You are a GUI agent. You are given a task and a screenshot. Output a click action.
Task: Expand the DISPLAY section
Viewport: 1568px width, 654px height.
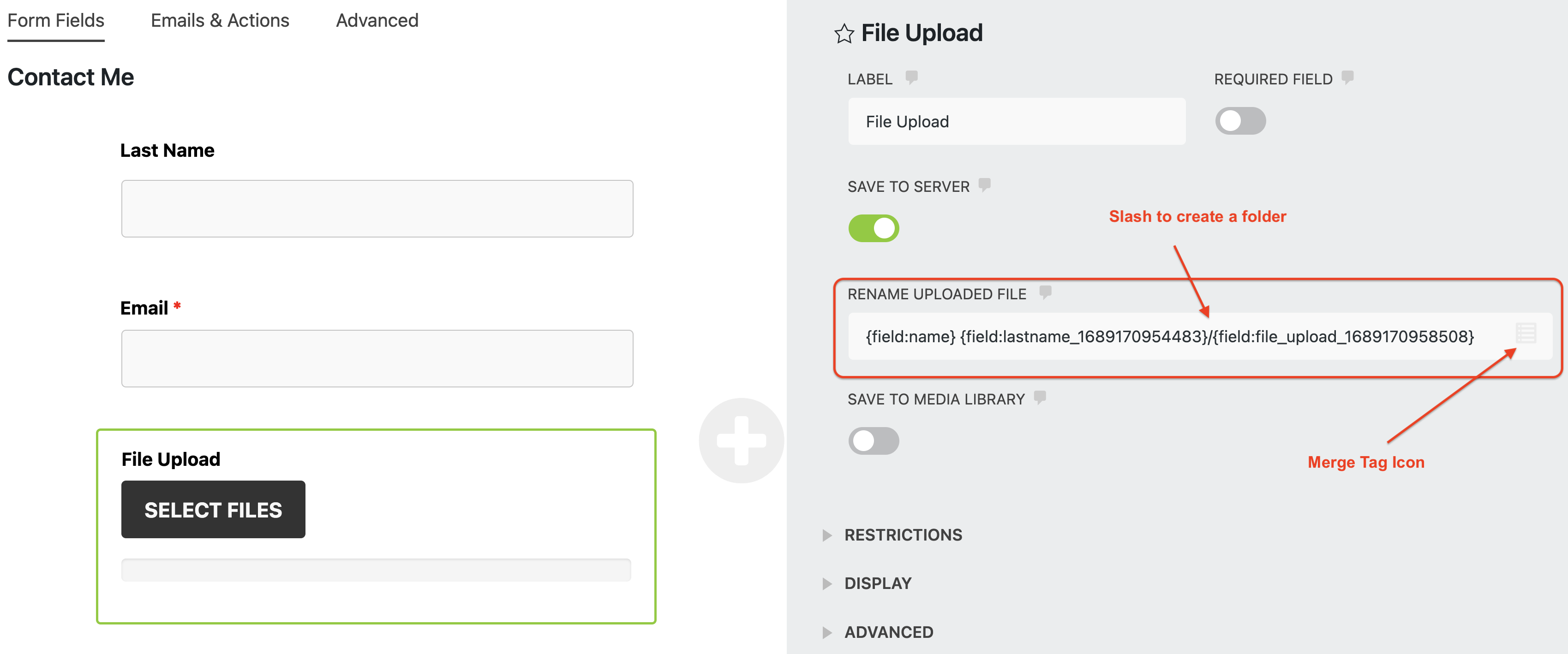click(877, 583)
